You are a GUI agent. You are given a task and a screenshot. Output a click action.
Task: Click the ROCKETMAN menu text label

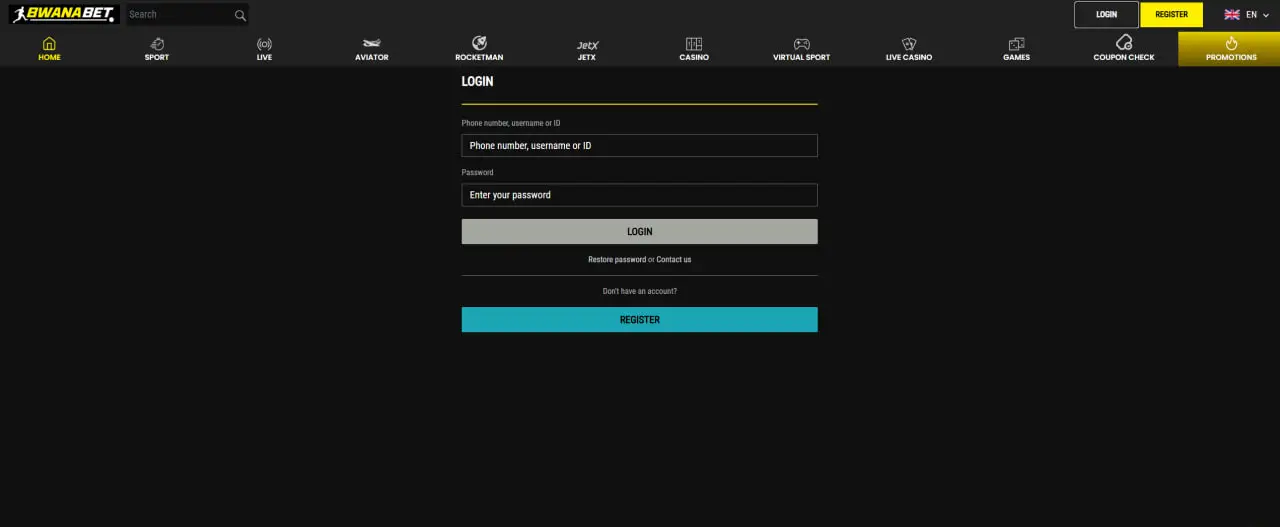[x=479, y=58]
